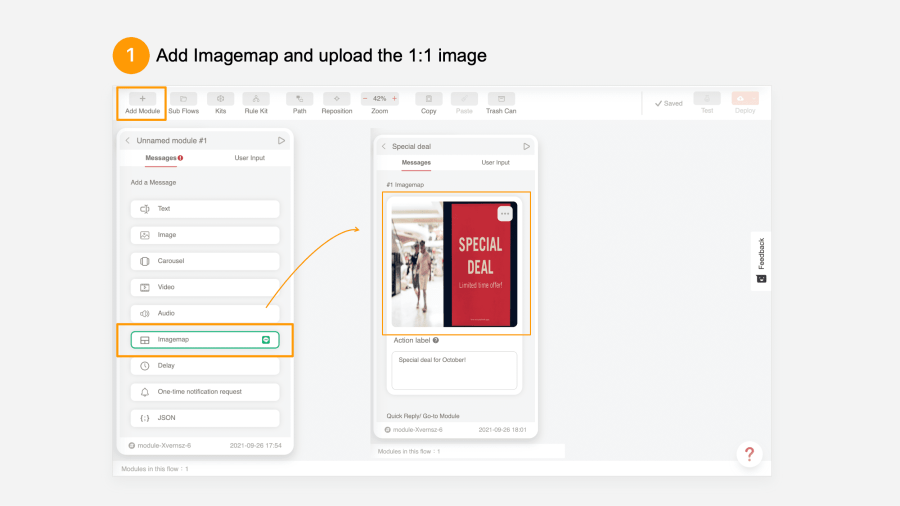Decrease zoom with the minus button

[365, 99]
